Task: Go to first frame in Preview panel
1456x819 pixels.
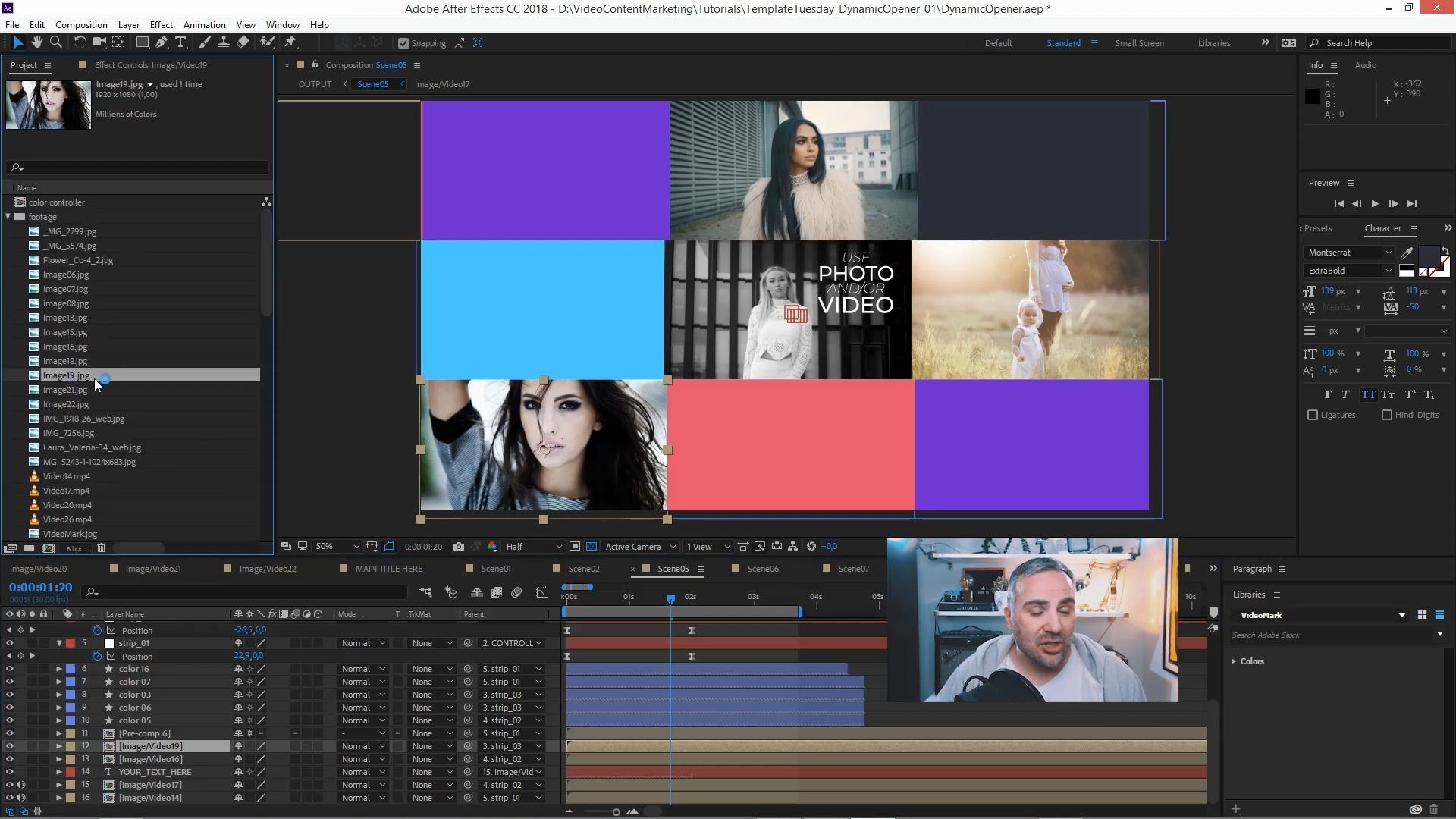Action: click(1338, 203)
